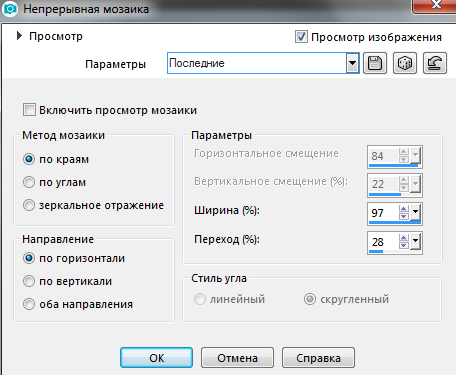Select the по углам mosaic method
This screenshot has width=456, height=375.
tap(29, 182)
